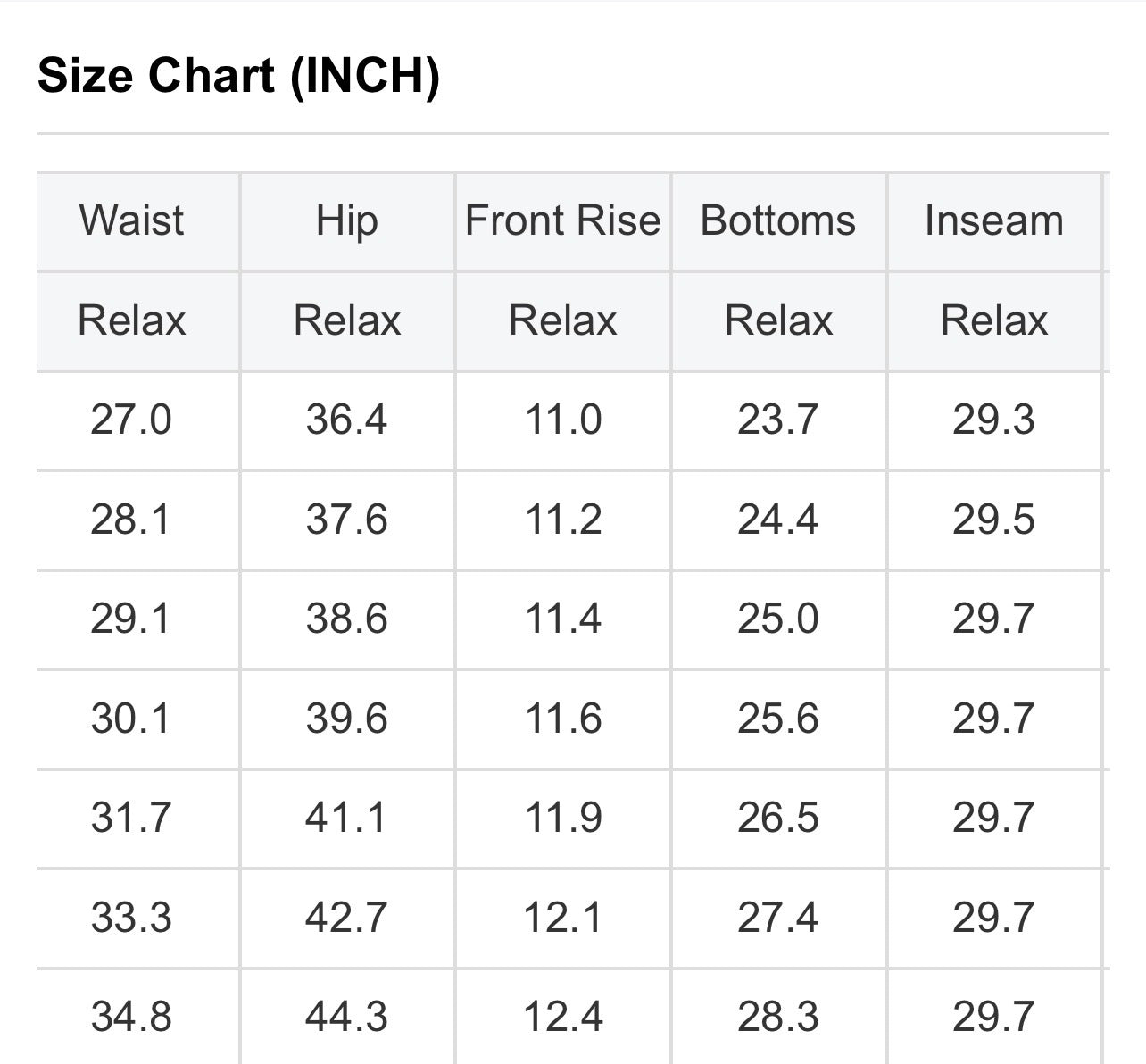Select the 27.0 waist value cell
1146x1064 pixels.
click(x=131, y=420)
